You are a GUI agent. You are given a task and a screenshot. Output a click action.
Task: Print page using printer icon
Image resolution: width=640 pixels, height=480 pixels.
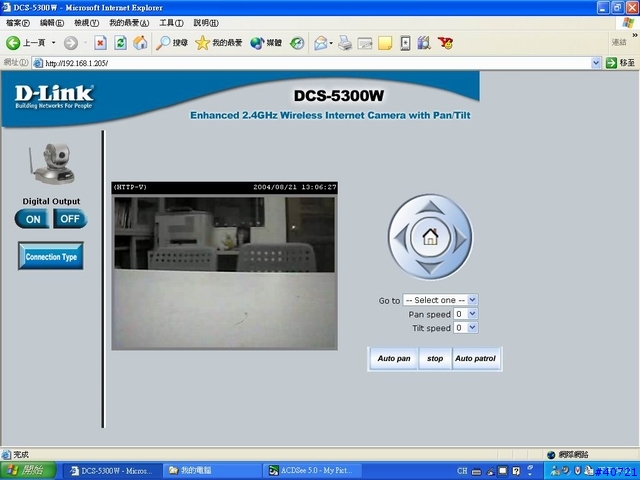click(x=345, y=43)
